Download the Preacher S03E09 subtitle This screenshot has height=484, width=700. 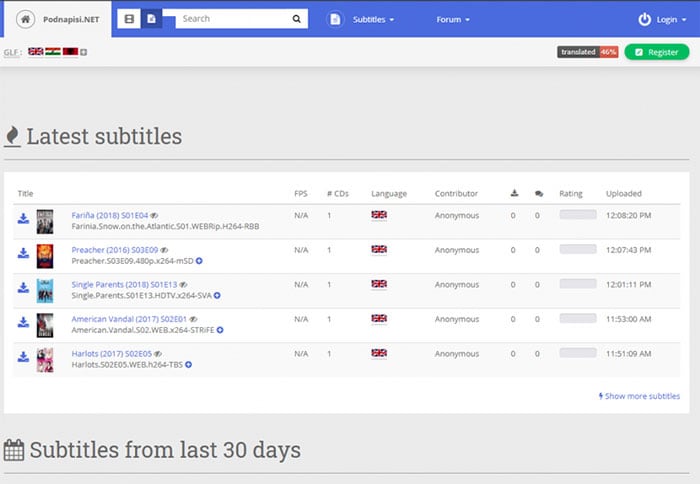coord(23,253)
